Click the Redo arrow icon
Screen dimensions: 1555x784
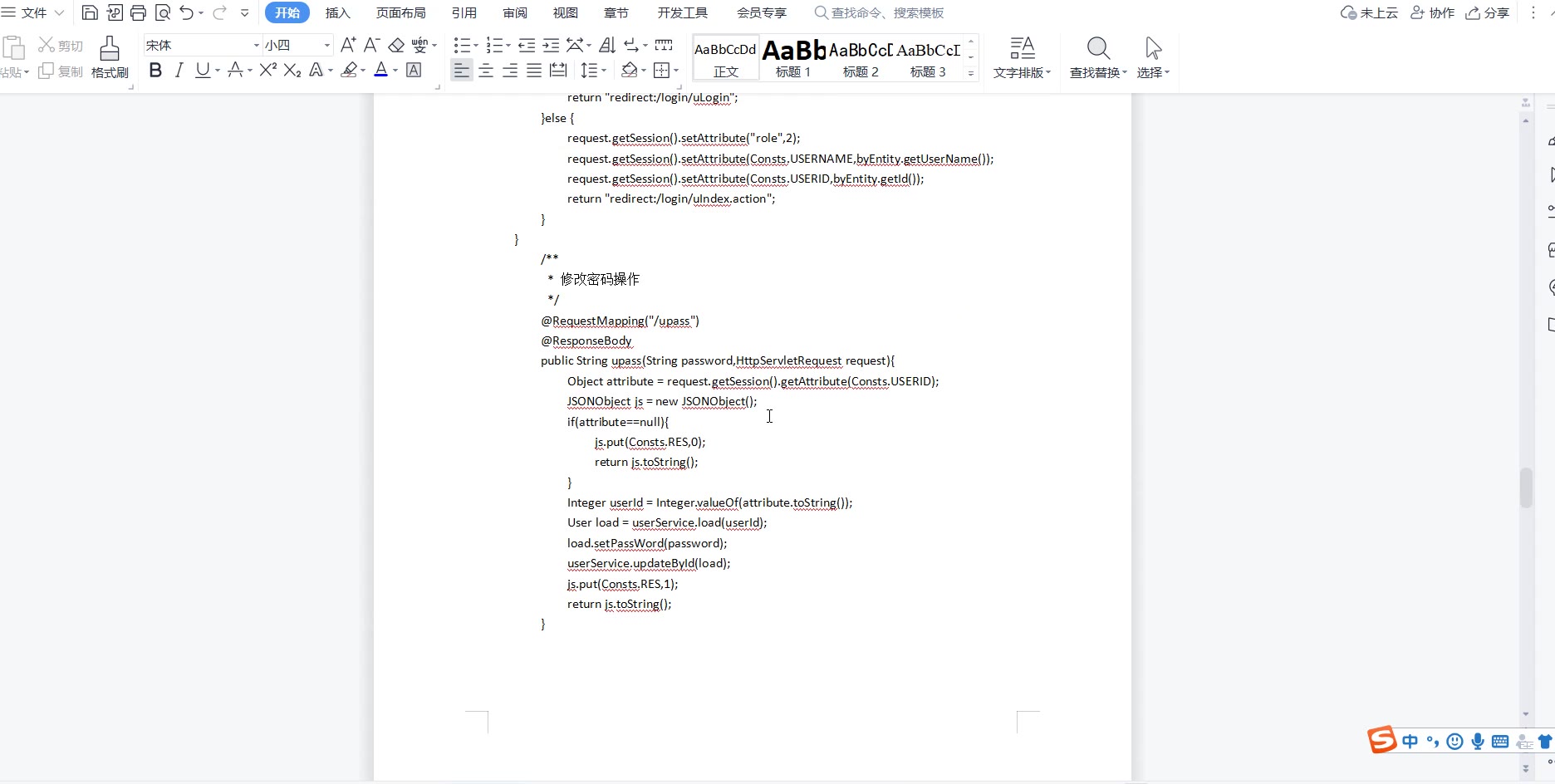point(219,12)
